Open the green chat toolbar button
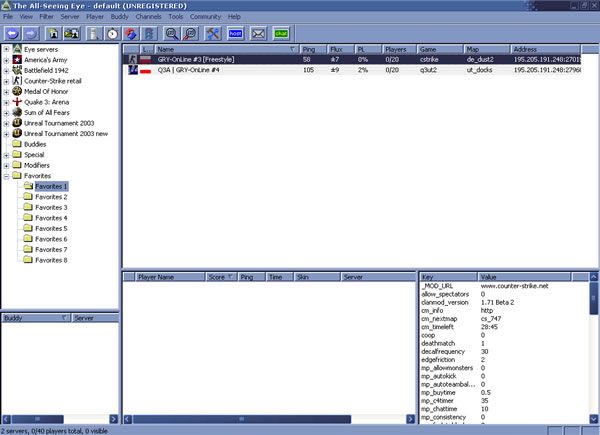The height and width of the screenshot is (435, 600). 281,33
